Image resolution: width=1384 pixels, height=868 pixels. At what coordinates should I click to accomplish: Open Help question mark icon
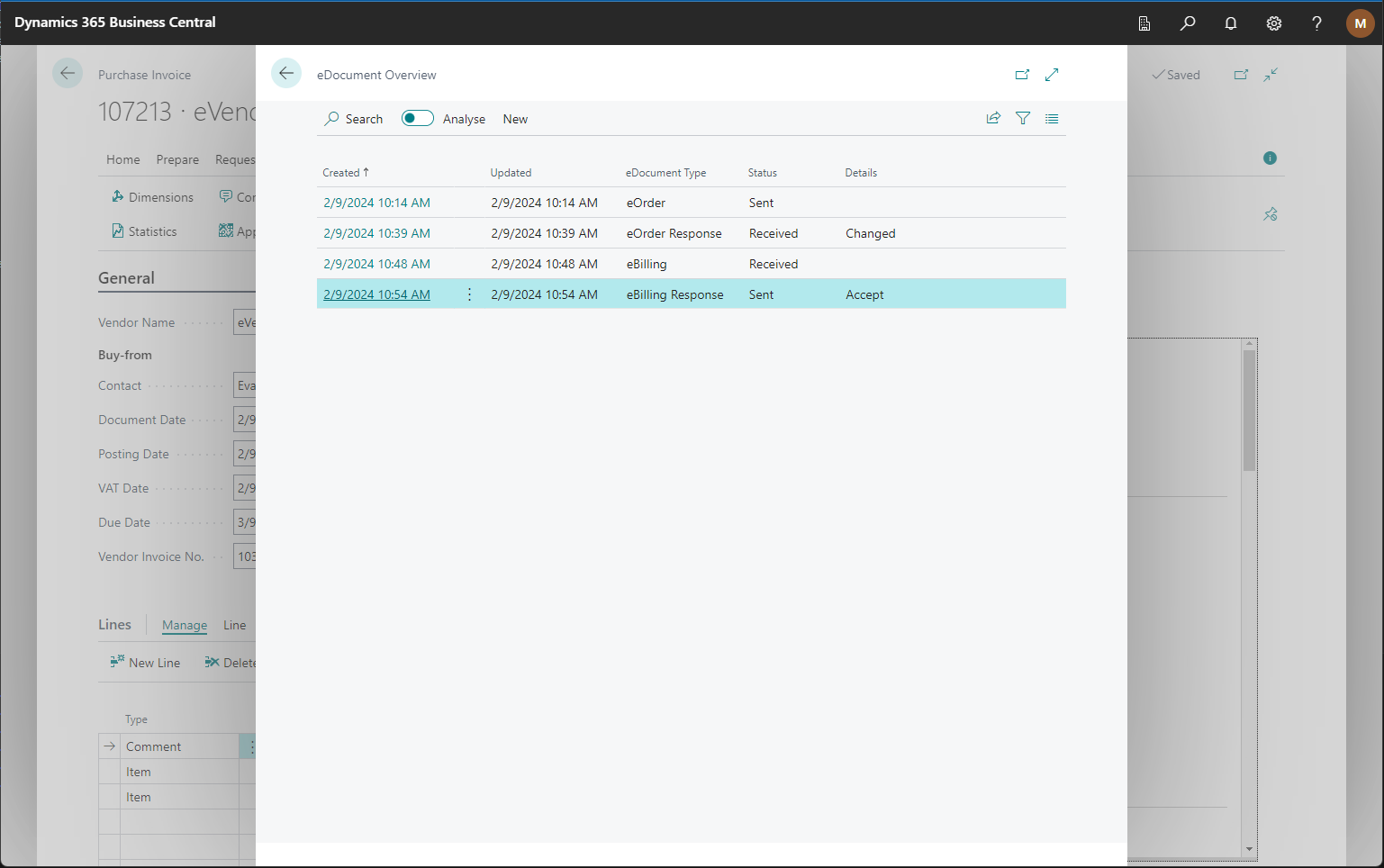click(1316, 23)
